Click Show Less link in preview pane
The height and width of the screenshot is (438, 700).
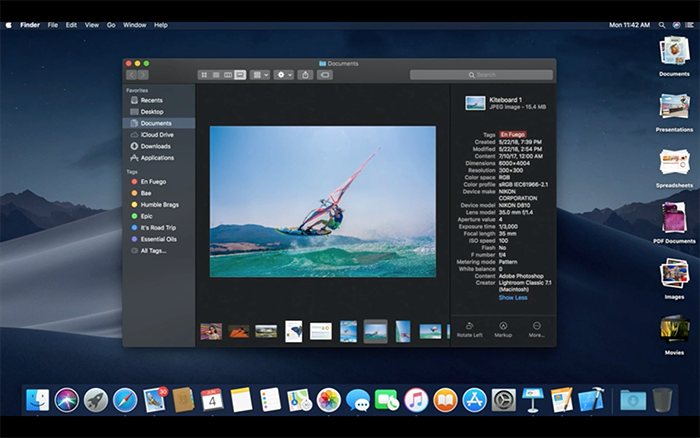pos(513,298)
